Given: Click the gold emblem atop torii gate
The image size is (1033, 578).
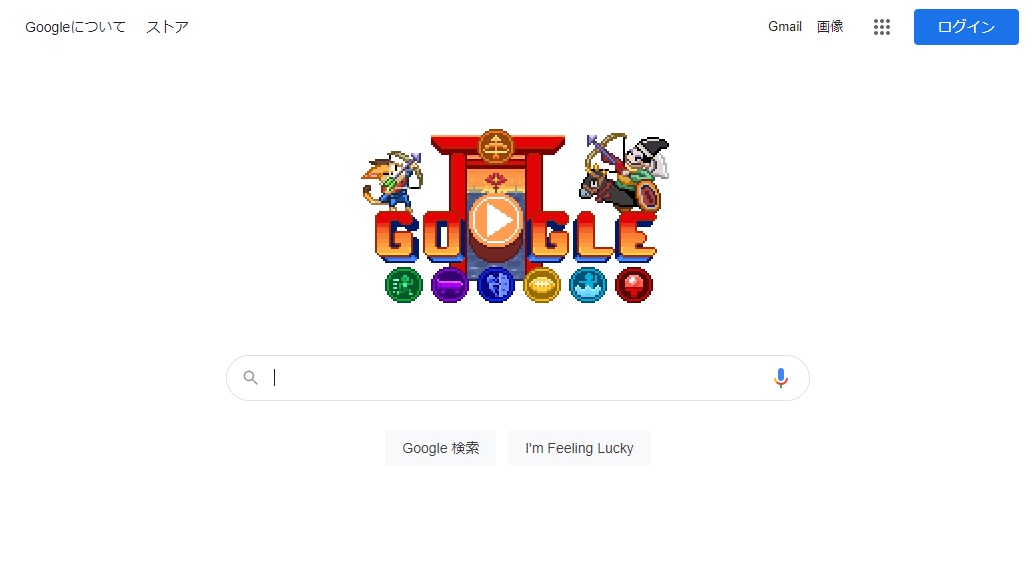Looking at the screenshot, I should [495, 146].
